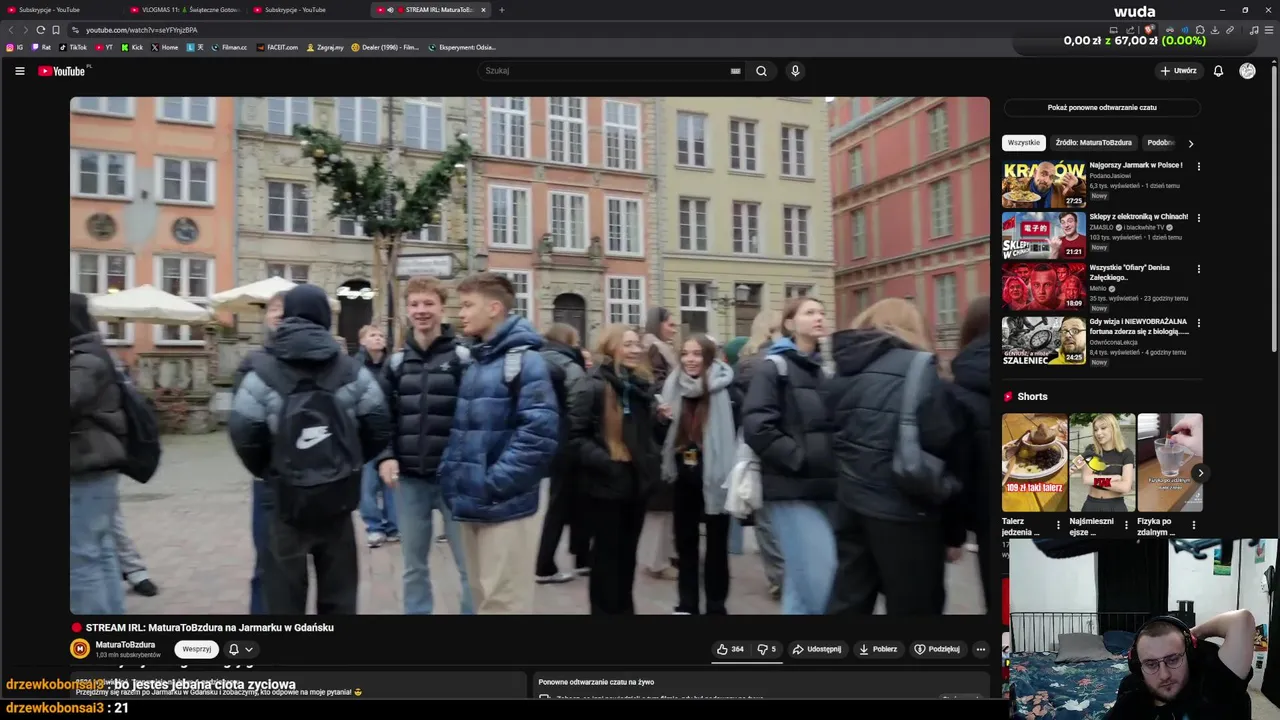Click the MaturaToBzdura channel avatar
This screenshot has height=720, width=1280.
(79, 649)
